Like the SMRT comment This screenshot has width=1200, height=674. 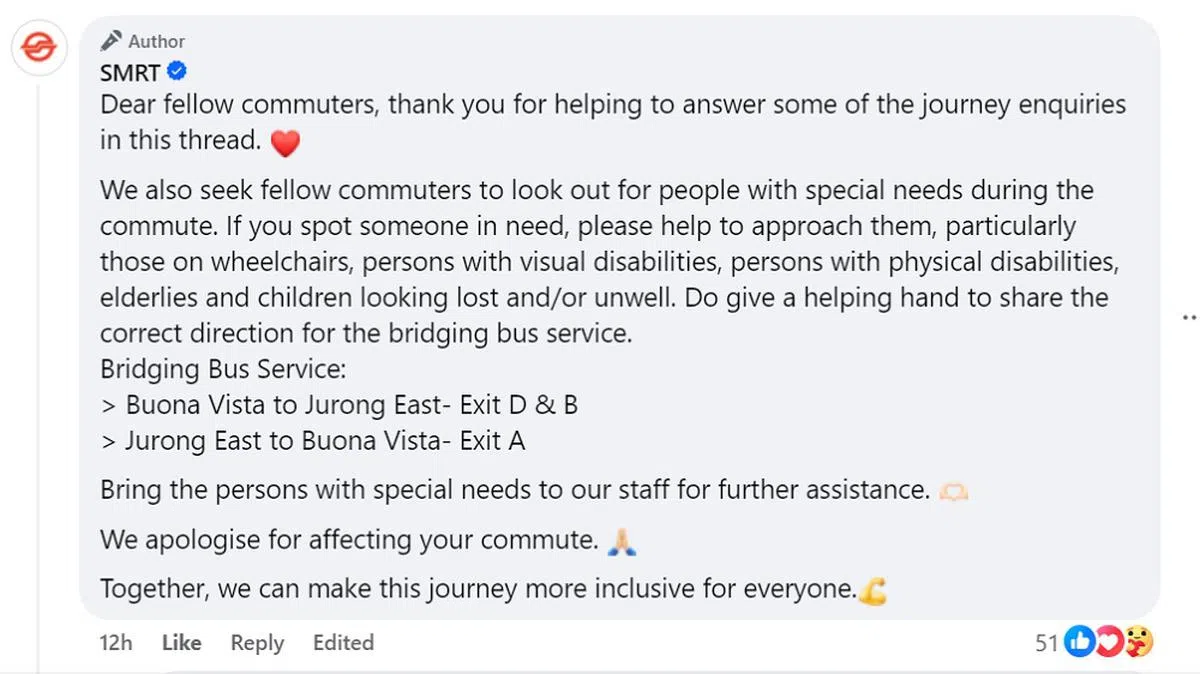[181, 643]
